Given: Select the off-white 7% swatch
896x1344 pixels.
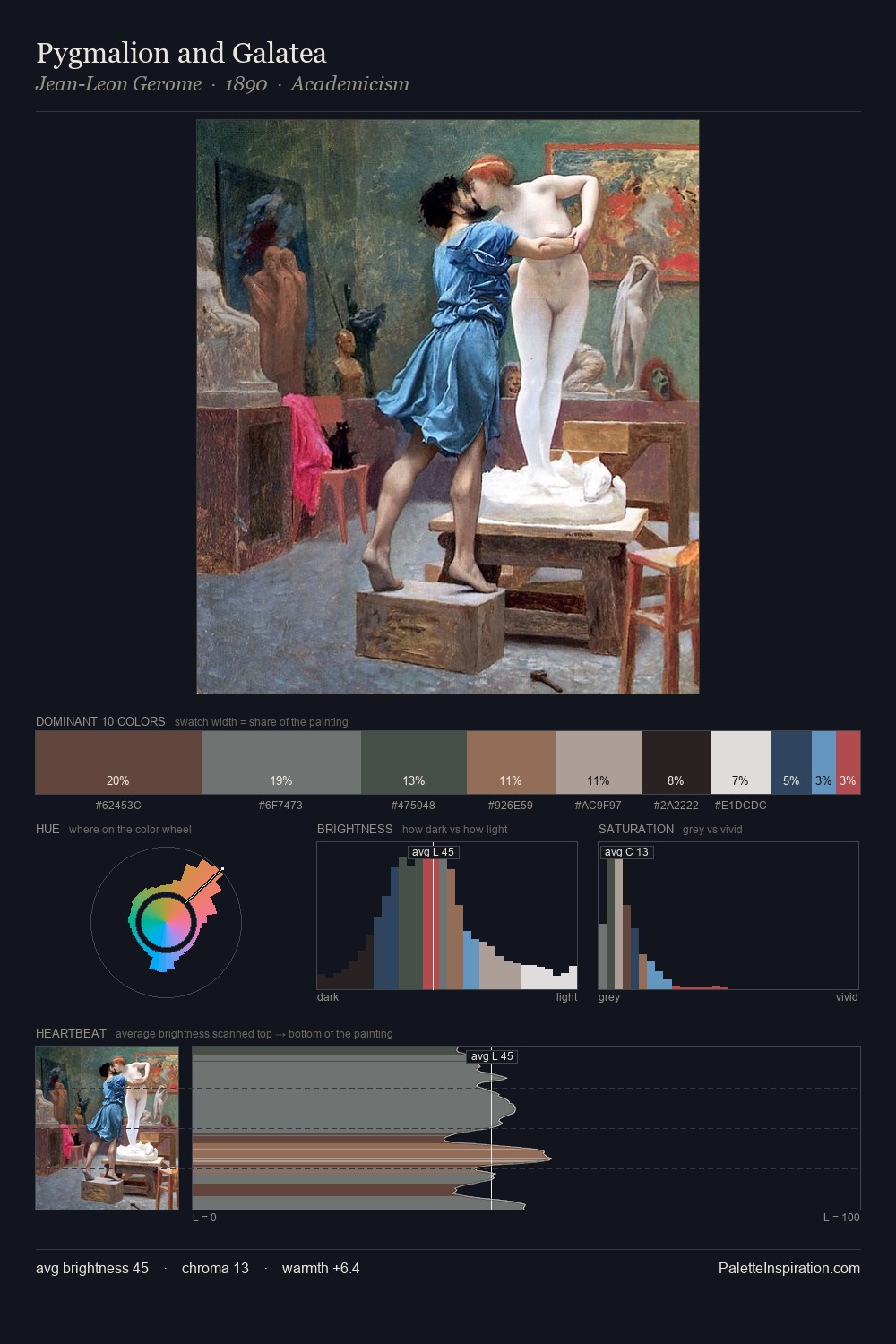Looking at the screenshot, I should (x=741, y=762).
